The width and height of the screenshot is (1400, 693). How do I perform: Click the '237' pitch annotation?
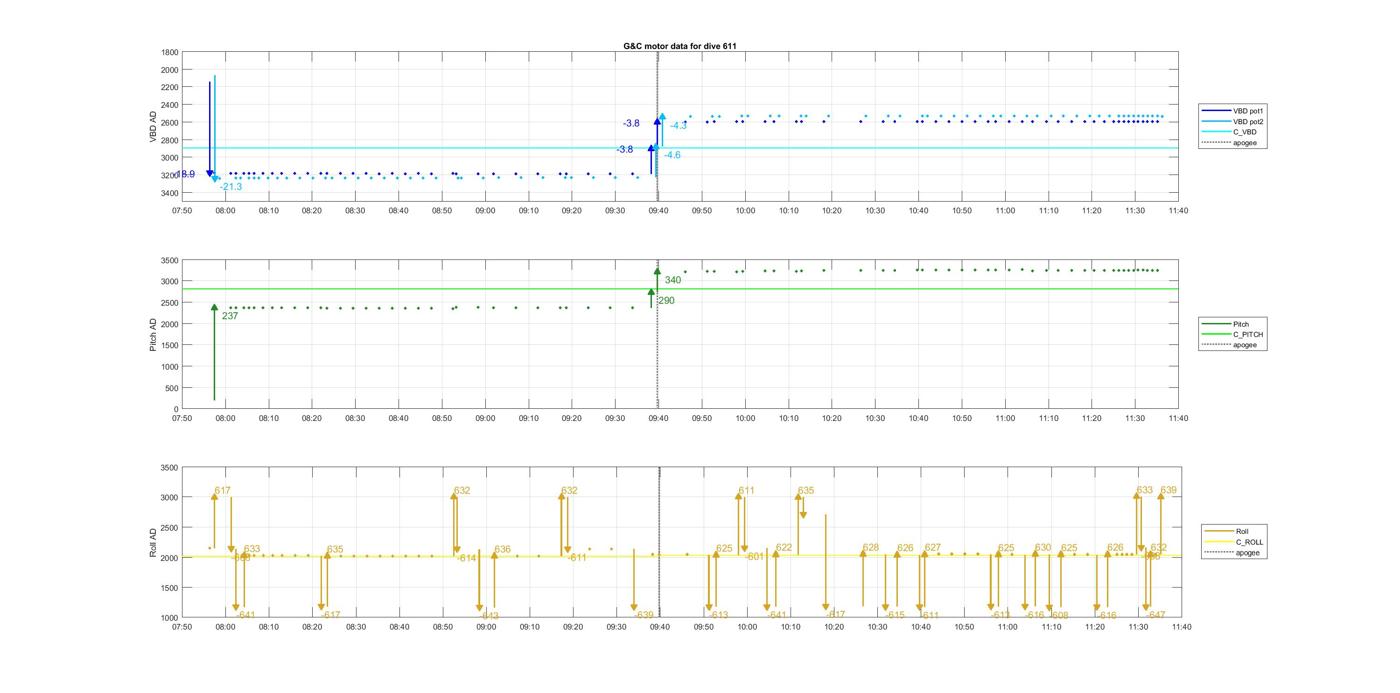230,316
